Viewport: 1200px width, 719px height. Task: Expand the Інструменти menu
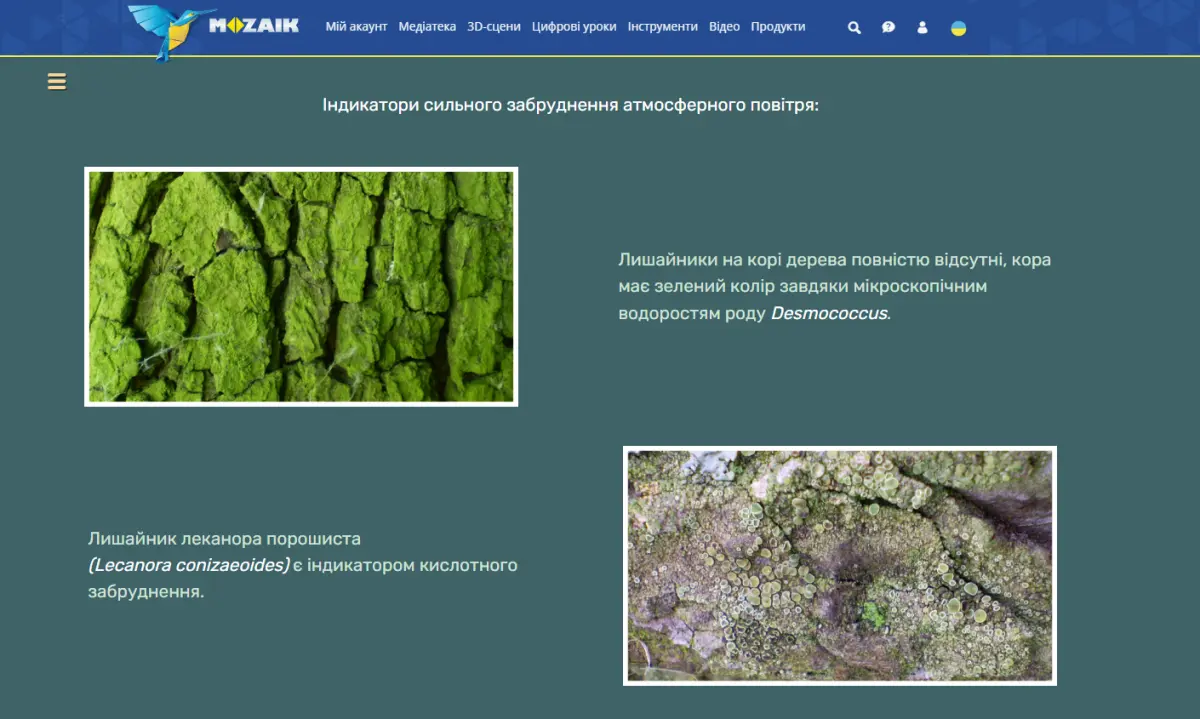(663, 27)
